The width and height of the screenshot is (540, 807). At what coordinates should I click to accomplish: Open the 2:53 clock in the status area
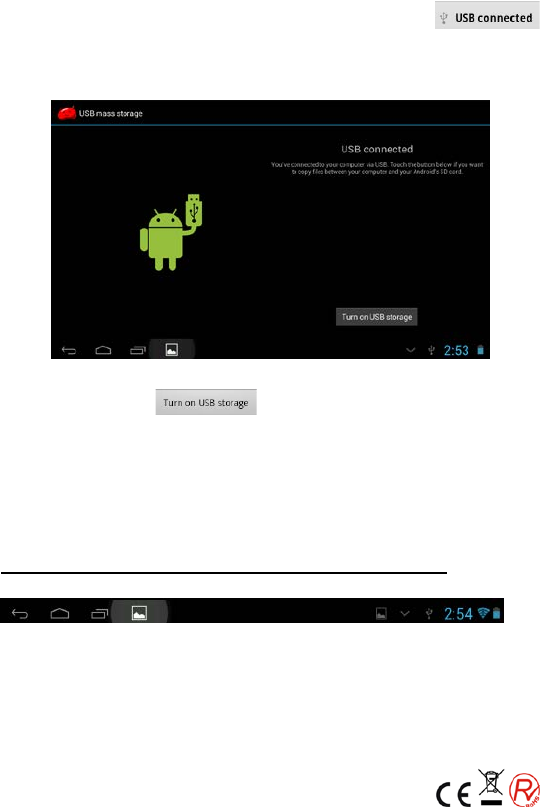pos(456,350)
